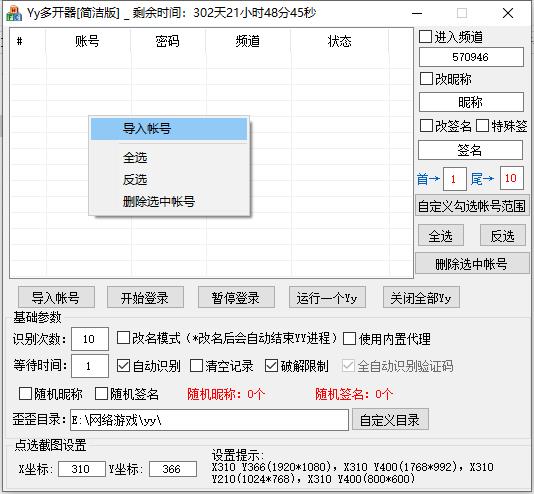Click the 反选 button in right panel
This screenshot has width=534, height=494.
(503, 235)
